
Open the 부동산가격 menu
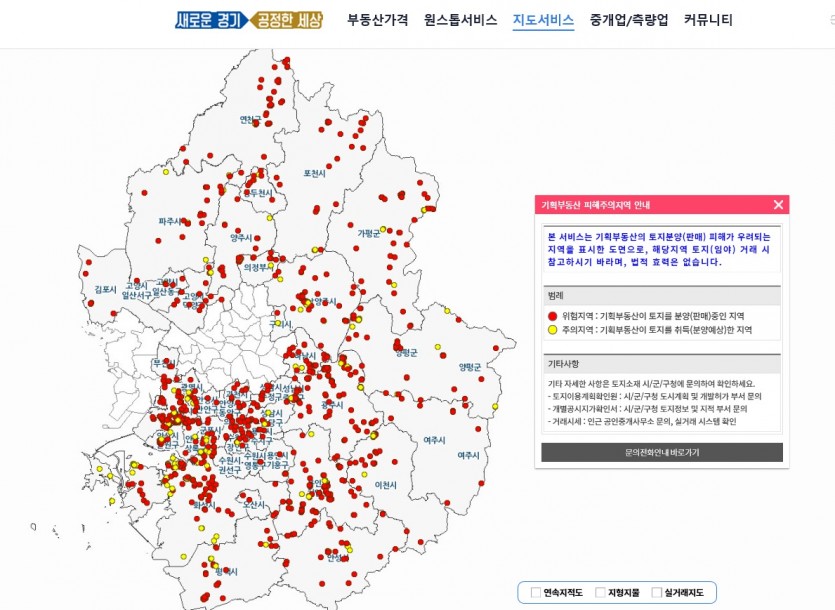tap(378, 20)
